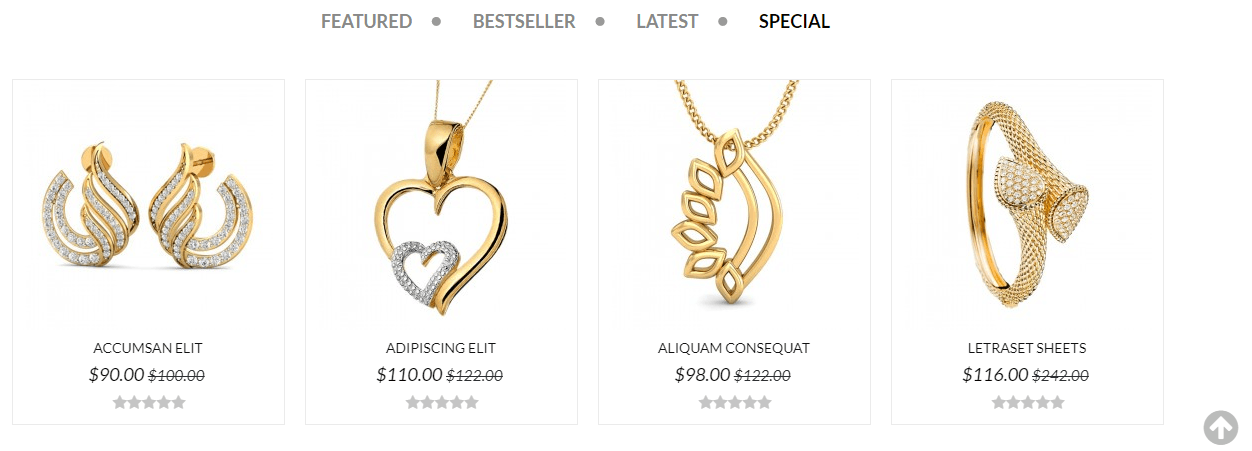The width and height of the screenshot is (1252, 451).
Task: Show the LATEST products tab
Action: (x=667, y=21)
